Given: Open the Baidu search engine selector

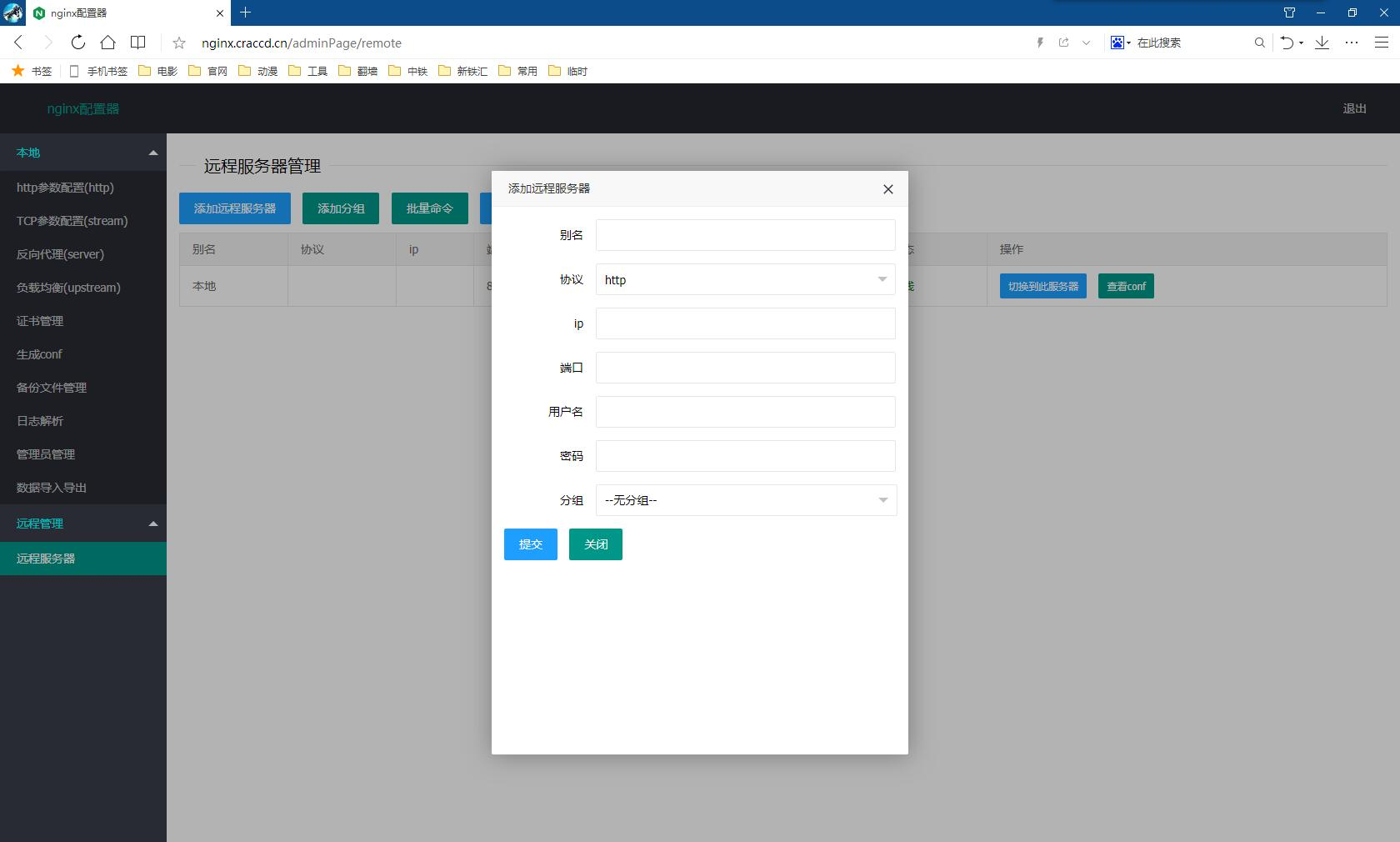Looking at the screenshot, I should [x=1119, y=43].
